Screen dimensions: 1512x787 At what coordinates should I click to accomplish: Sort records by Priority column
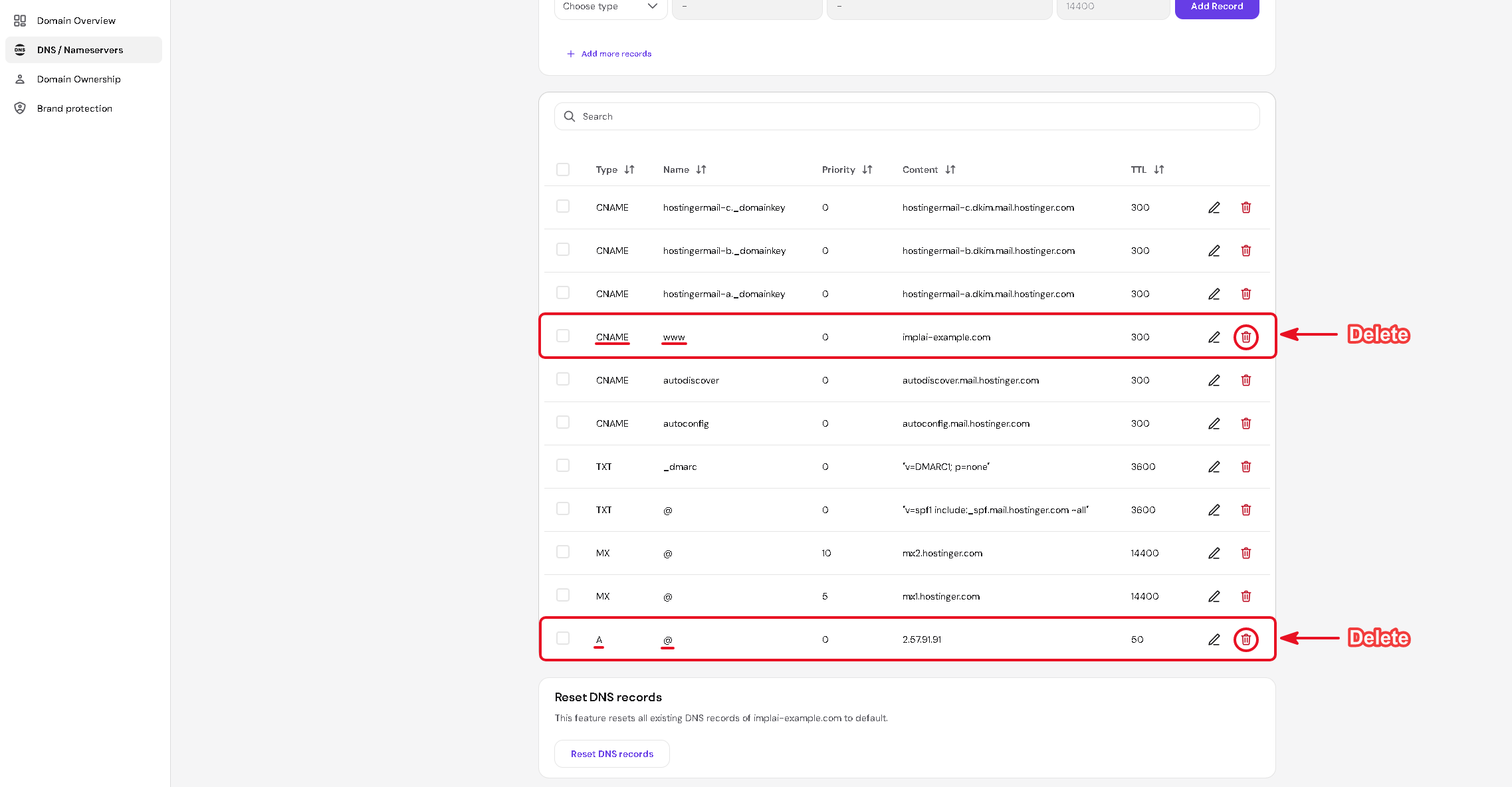[867, 169]
